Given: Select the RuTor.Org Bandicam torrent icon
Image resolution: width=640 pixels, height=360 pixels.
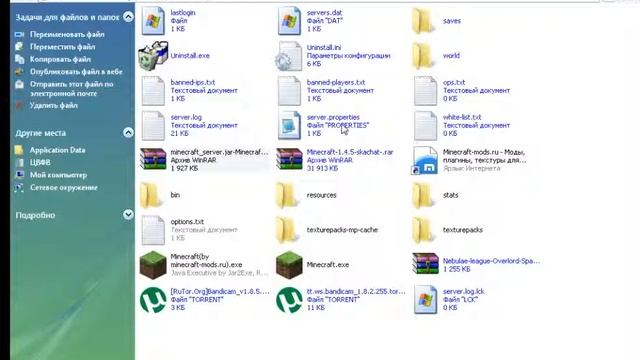Looking at the screenshot, I should 153,300.
